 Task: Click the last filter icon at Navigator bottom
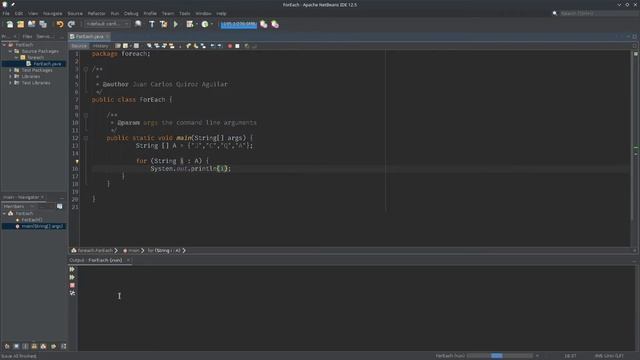coord(63,346)
